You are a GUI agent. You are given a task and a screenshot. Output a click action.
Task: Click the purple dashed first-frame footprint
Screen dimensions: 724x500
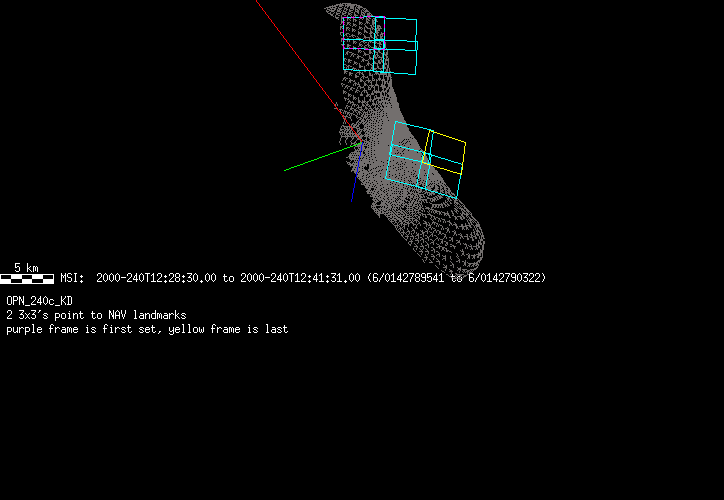tap(364, 33)
